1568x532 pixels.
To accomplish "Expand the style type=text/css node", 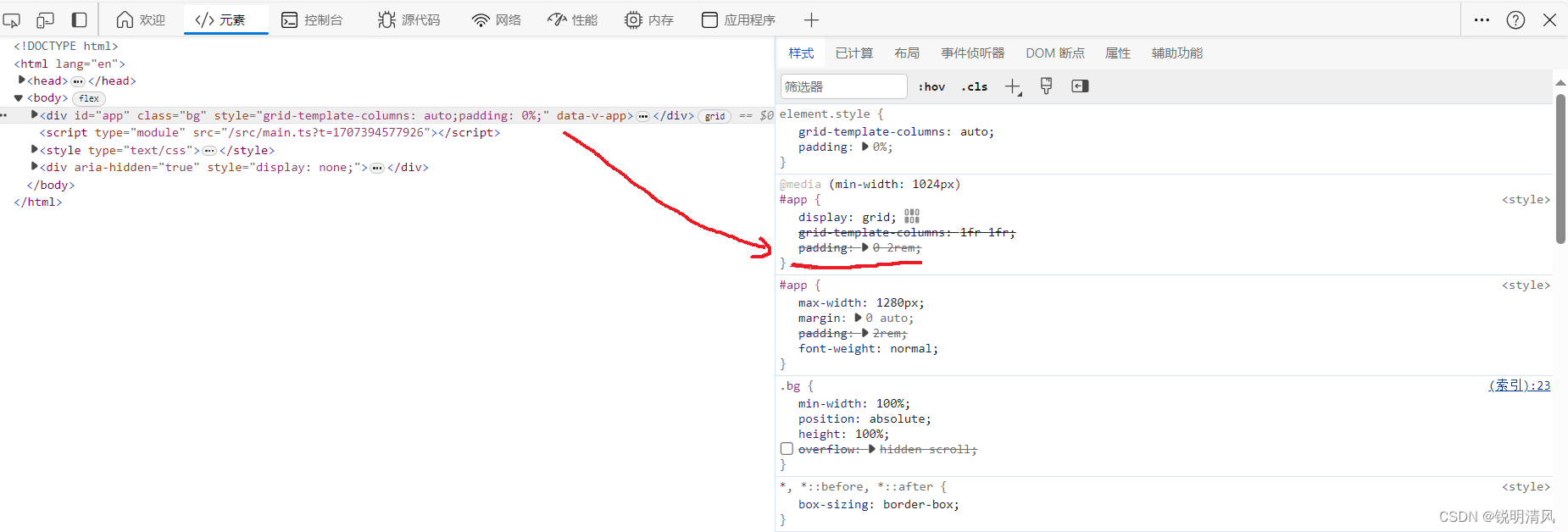I will [35, 149].
